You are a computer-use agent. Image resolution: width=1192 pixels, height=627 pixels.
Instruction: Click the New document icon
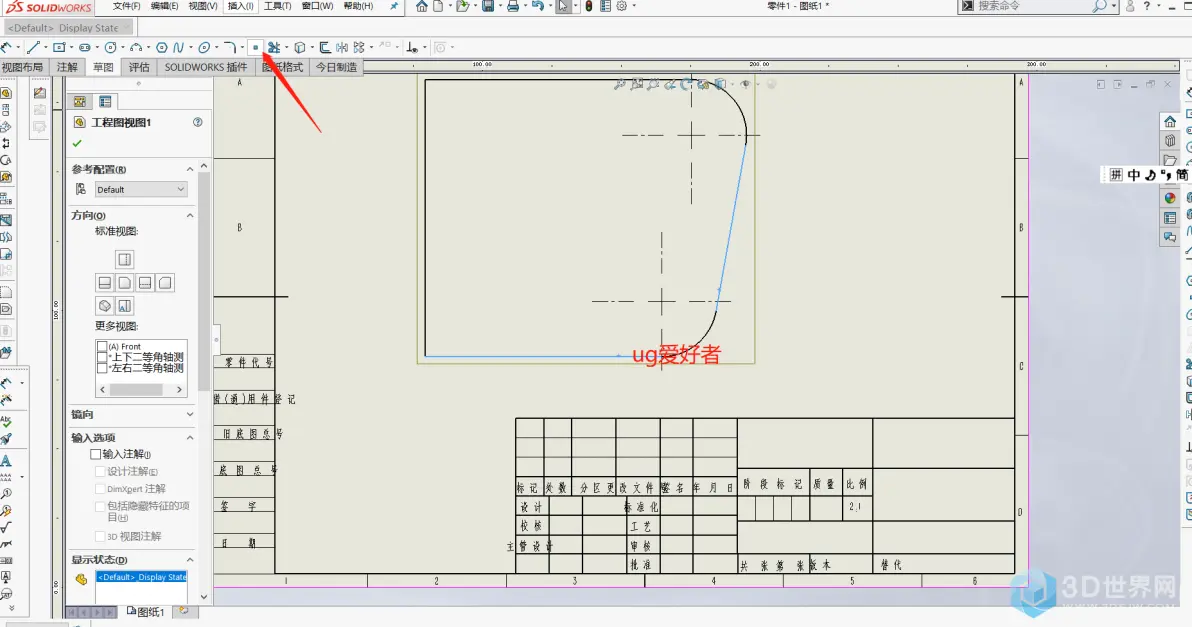click(438, 6)
